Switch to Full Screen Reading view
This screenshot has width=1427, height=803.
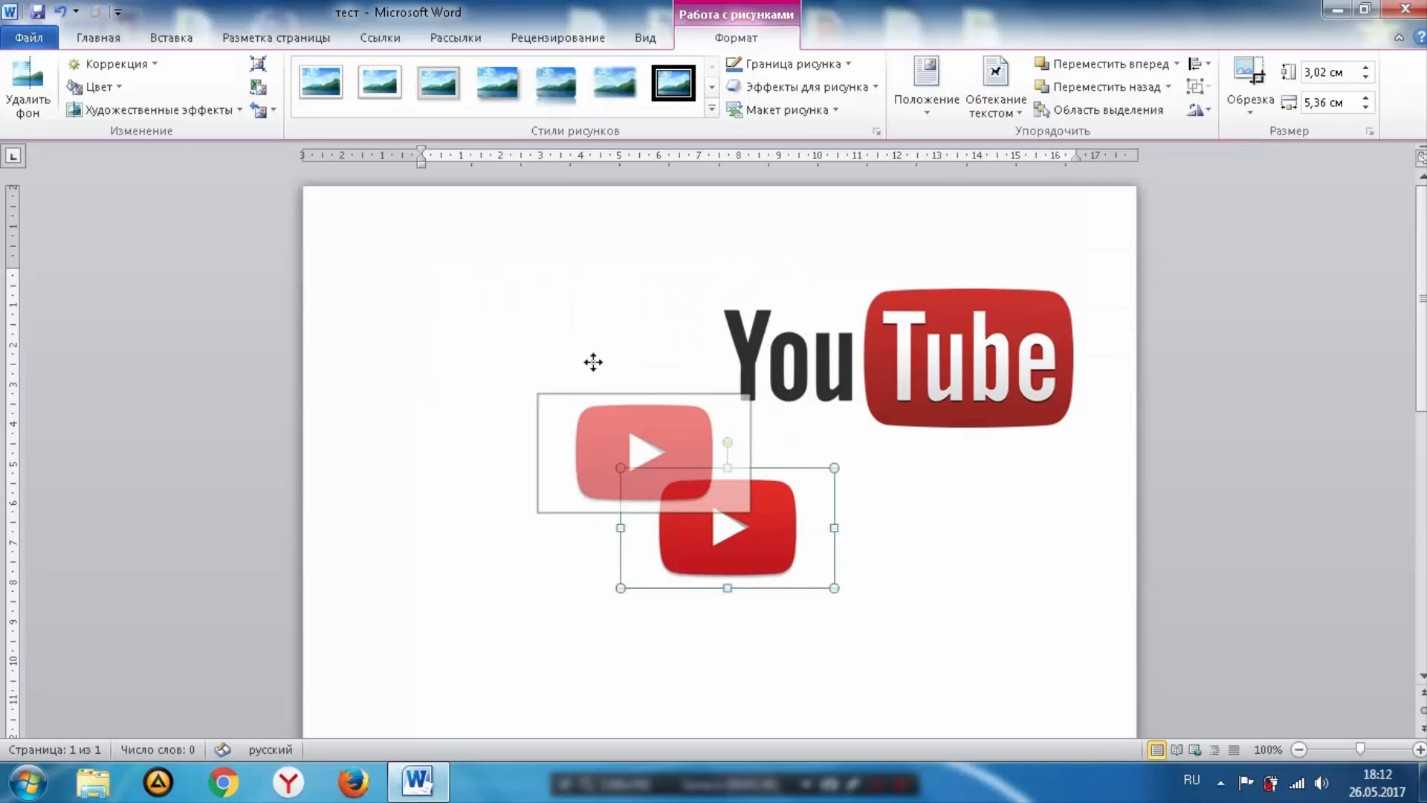pos(1176,750)
